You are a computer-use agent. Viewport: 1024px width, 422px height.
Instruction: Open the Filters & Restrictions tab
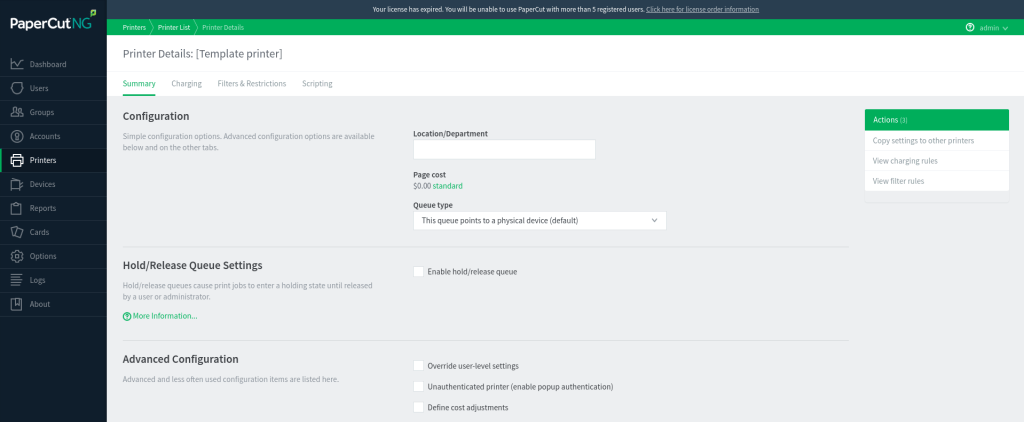point(251,84)
